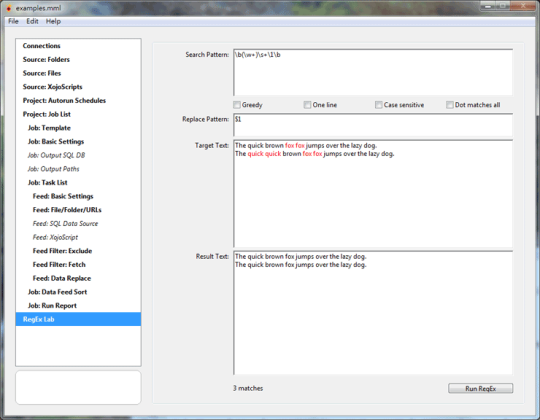Go to Job: Data Feed Sort
This screenshot has width=540, height=420.
(x=78, y=292)
